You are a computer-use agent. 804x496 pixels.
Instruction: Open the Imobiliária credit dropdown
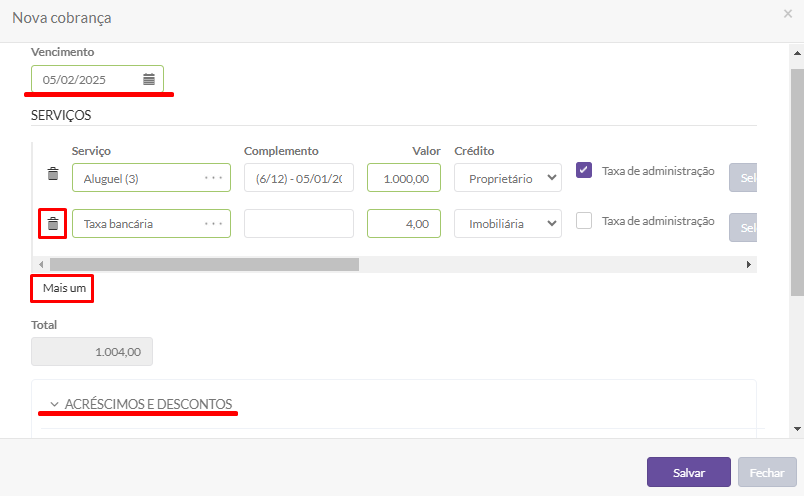click(x=507, y=224)
